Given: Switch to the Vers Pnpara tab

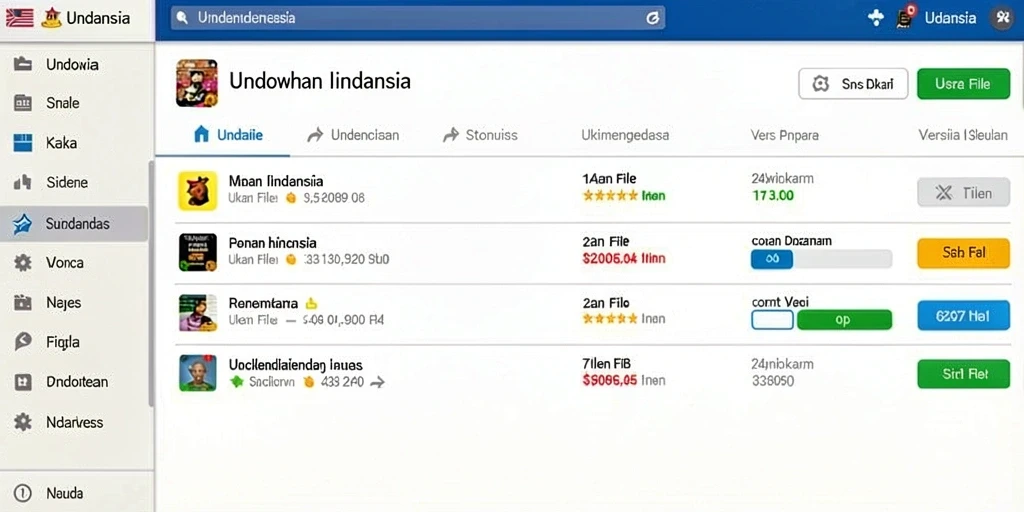Looking at the screenshot, I should [784, 135].
